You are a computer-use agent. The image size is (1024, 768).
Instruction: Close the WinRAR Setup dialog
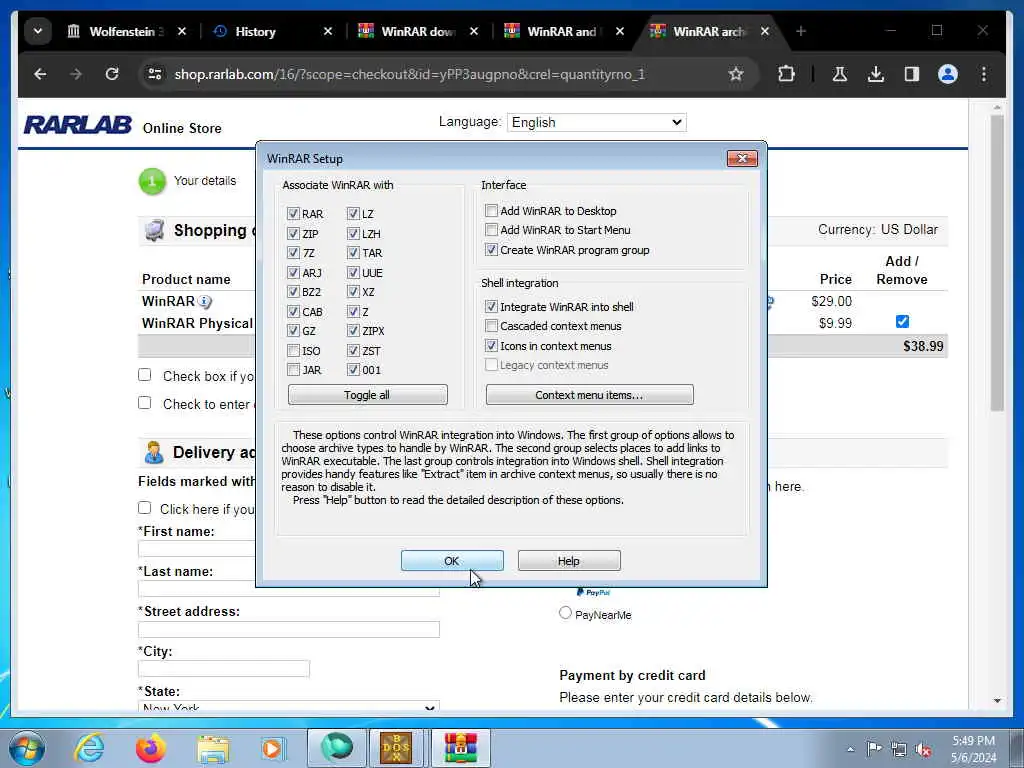coord(742,158)
